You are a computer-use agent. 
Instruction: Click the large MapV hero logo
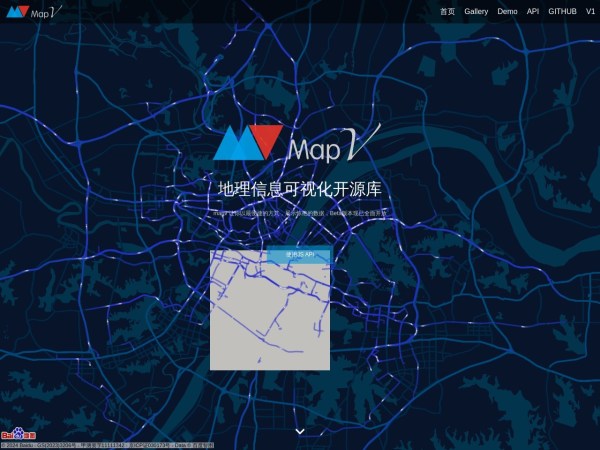297,142
